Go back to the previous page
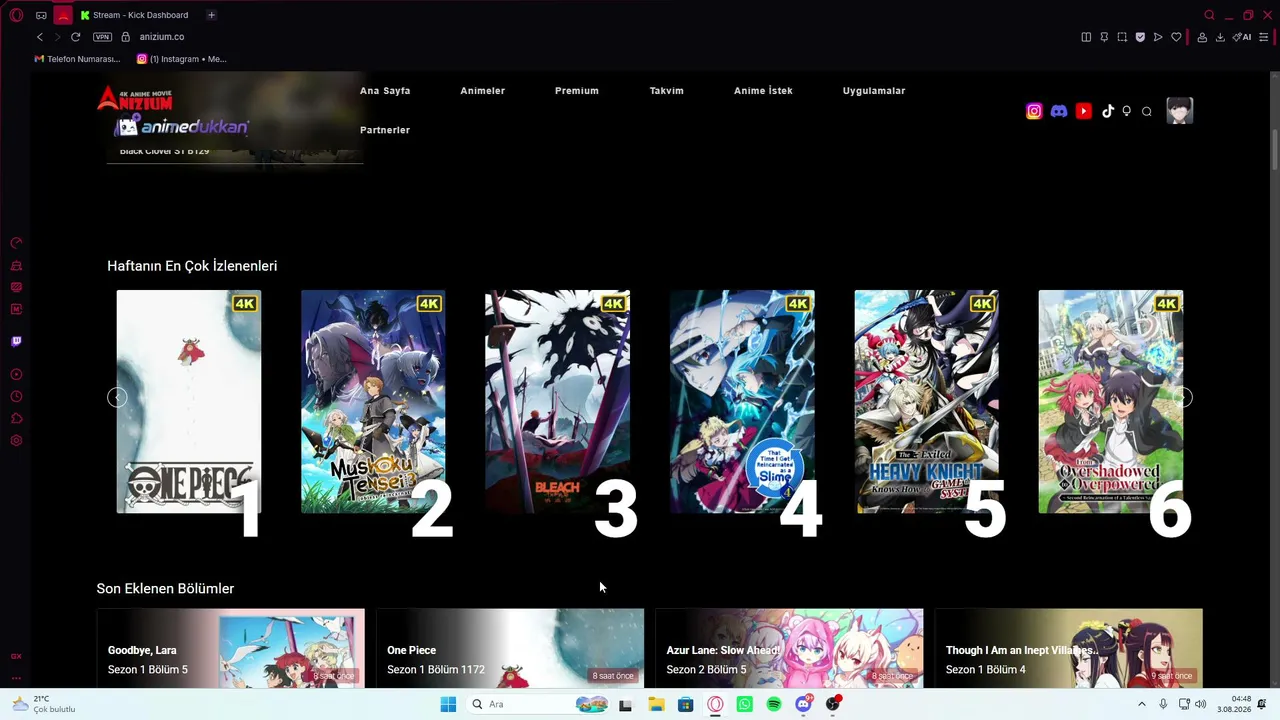The image size is (1280, 720). click(40, 37)
